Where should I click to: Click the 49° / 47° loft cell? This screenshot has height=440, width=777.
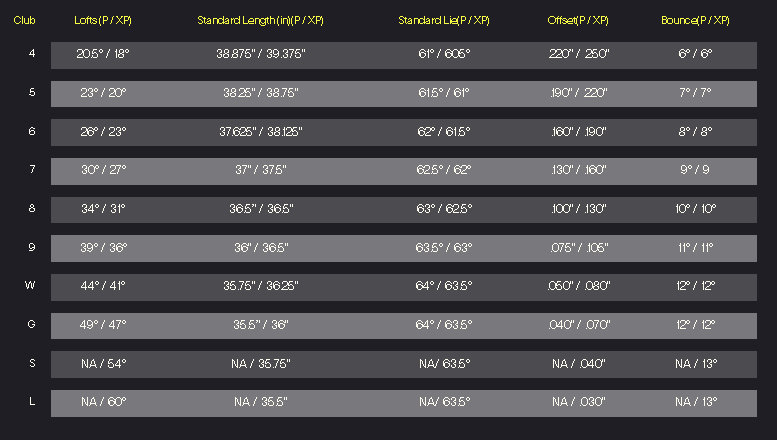tap(103, 325)
